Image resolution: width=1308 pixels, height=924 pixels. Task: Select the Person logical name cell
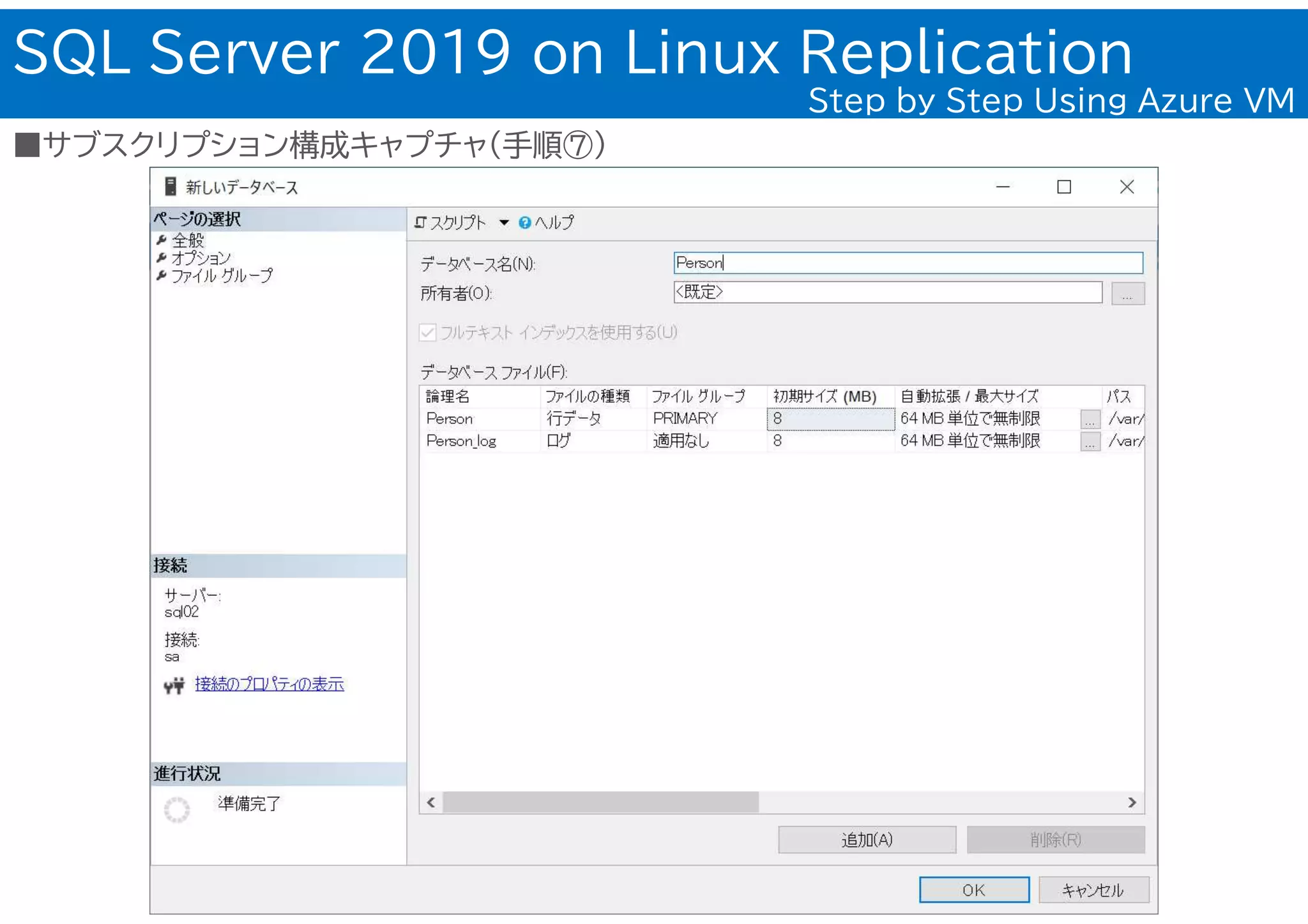[480, 419]
